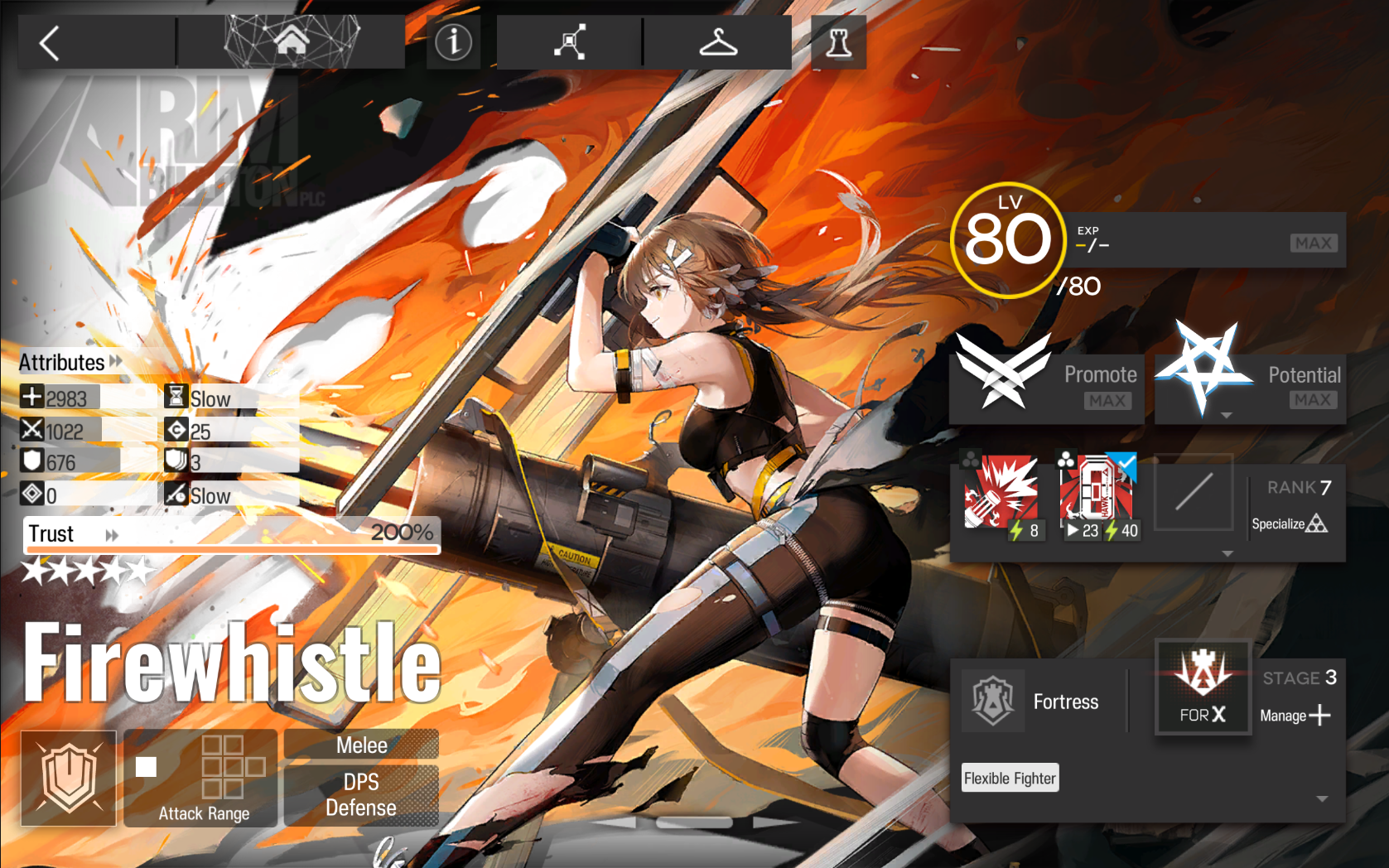The height and width of the screenshot is (868, 1389).
Task: Tap the Trust 200% progress bar
Action: 232,536
